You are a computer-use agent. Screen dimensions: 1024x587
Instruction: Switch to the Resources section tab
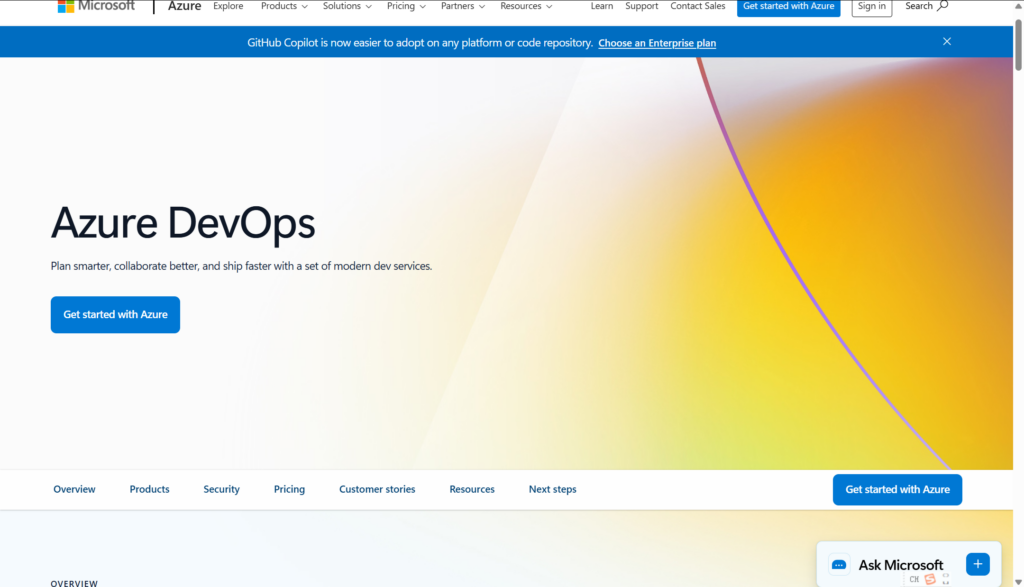pos(472,489)
